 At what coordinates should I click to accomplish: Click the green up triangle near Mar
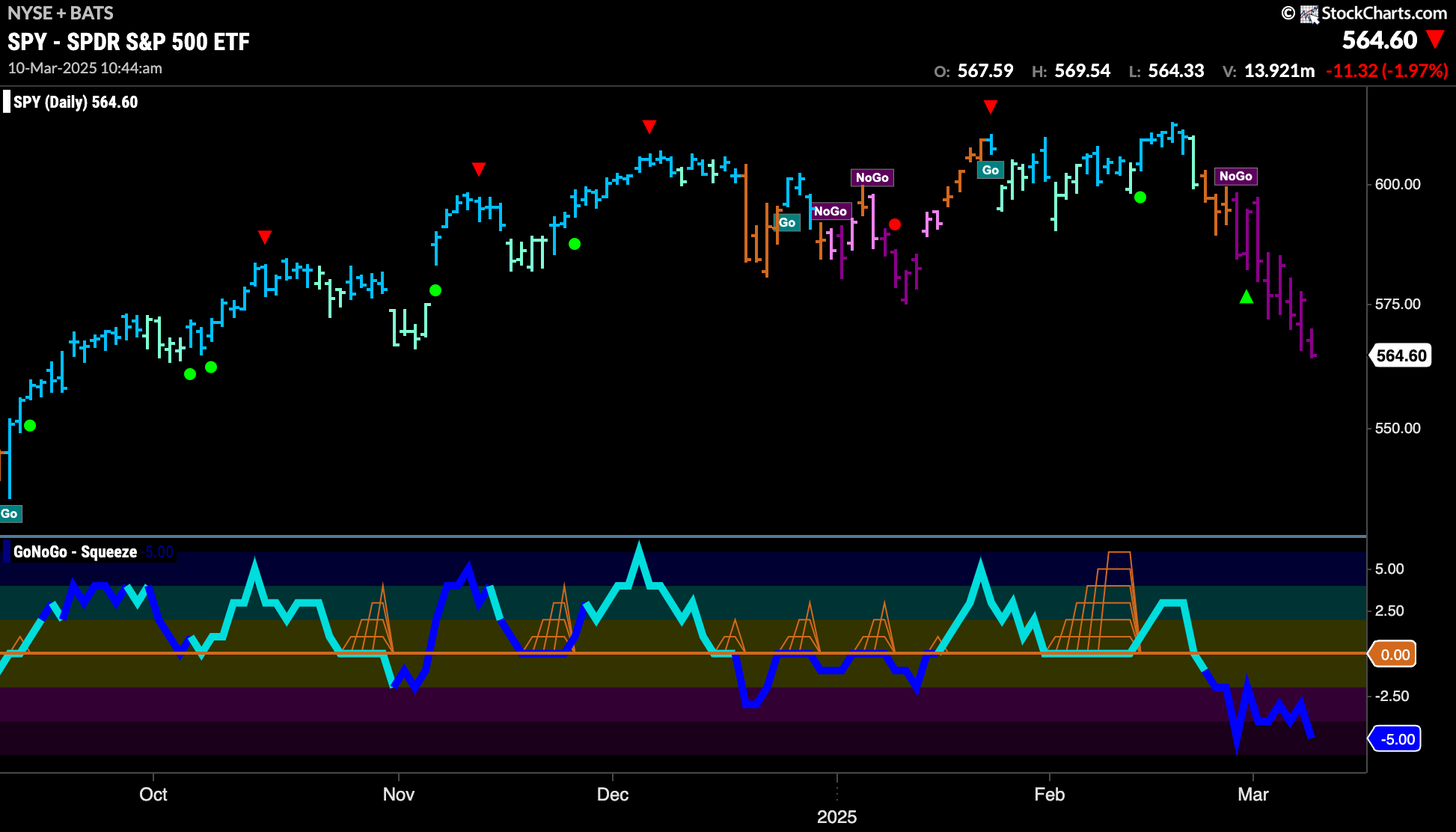pyautogui.click(x=1247, y=297)
